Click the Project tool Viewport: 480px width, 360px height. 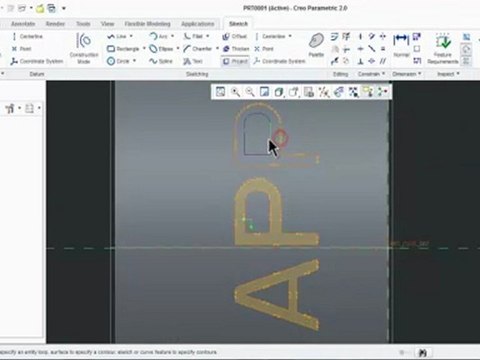235,61
